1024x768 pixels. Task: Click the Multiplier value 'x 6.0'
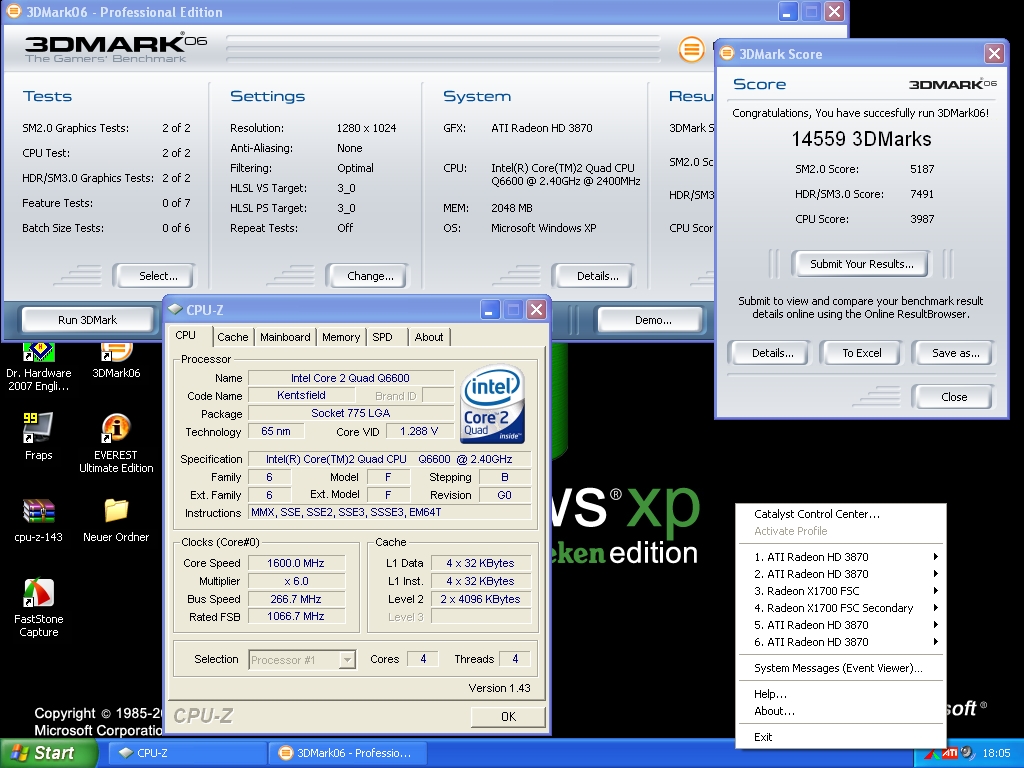(x=296, y=581)
